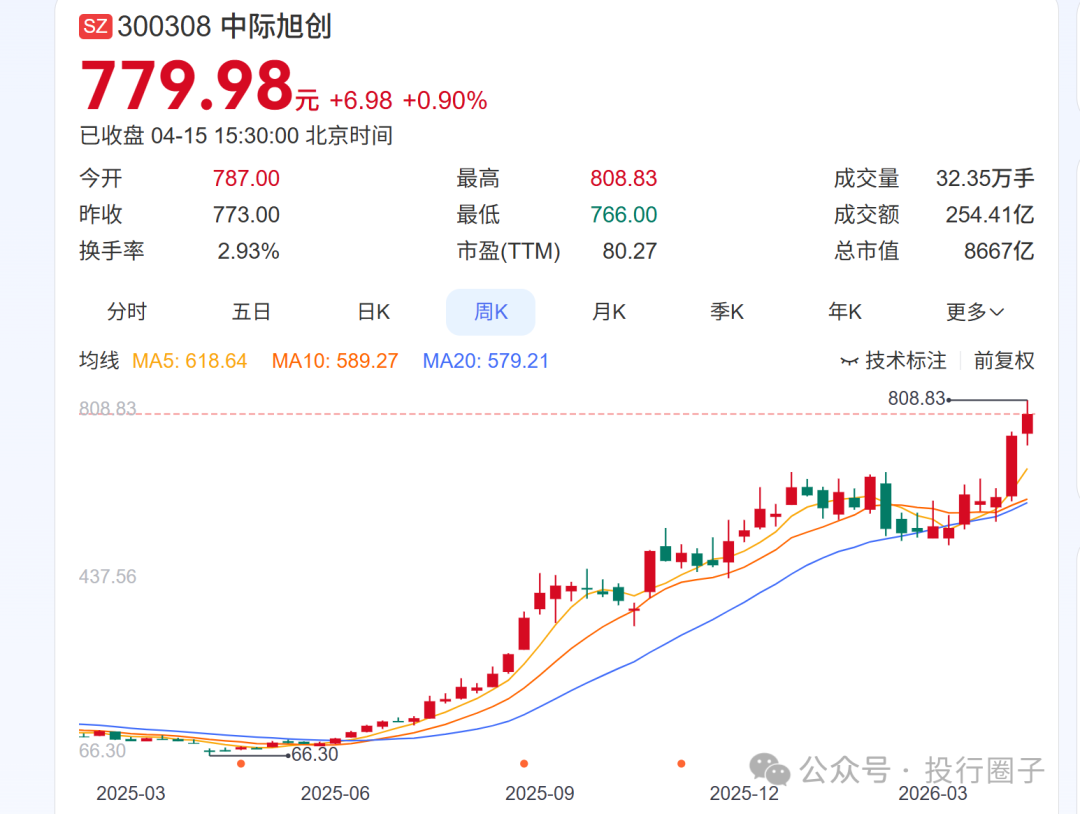Toggle the MA5 moving average line

tap(190, 361)
